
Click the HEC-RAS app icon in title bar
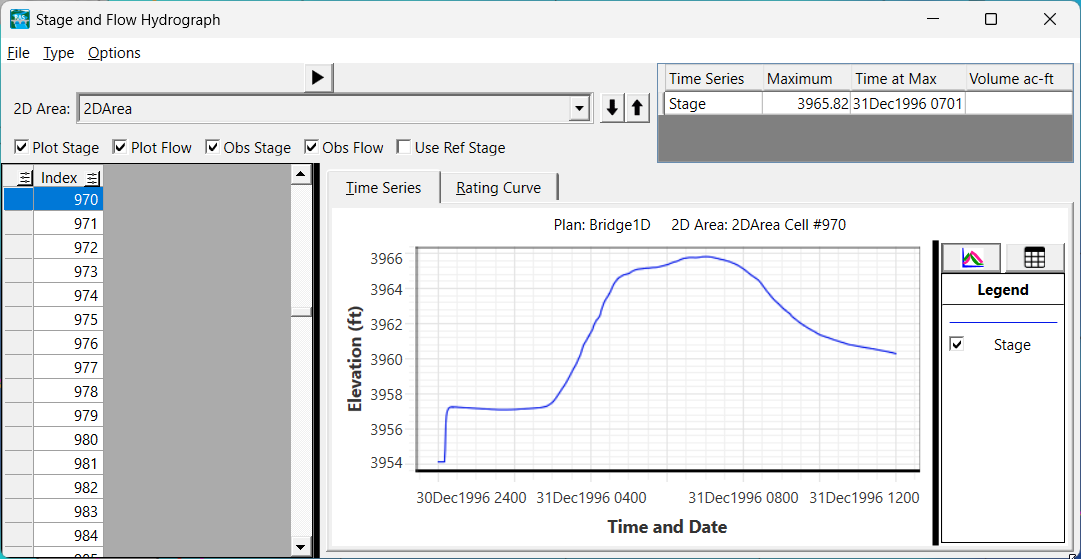19,19
